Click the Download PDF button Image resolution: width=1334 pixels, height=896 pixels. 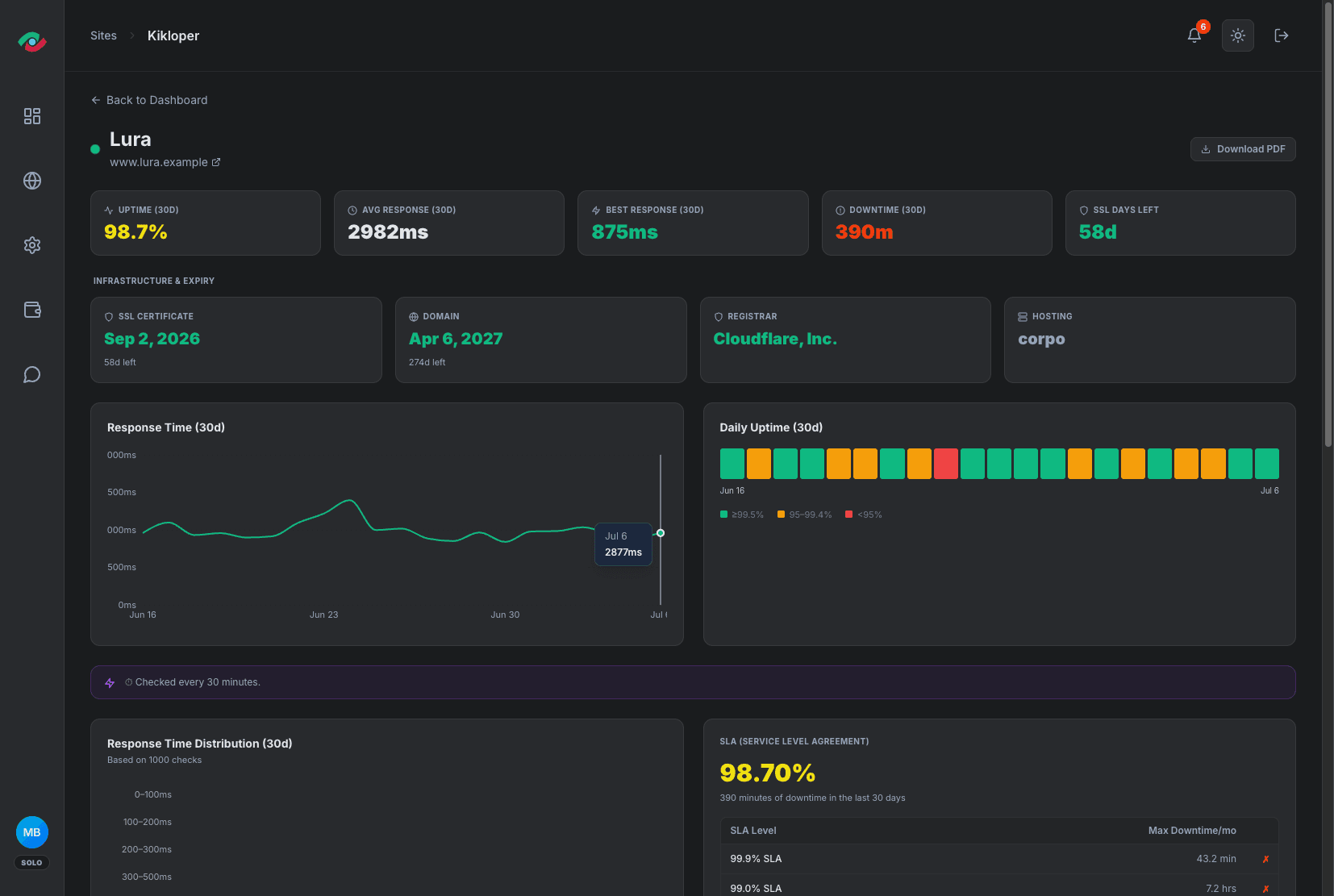click(x=1243, y=149)
